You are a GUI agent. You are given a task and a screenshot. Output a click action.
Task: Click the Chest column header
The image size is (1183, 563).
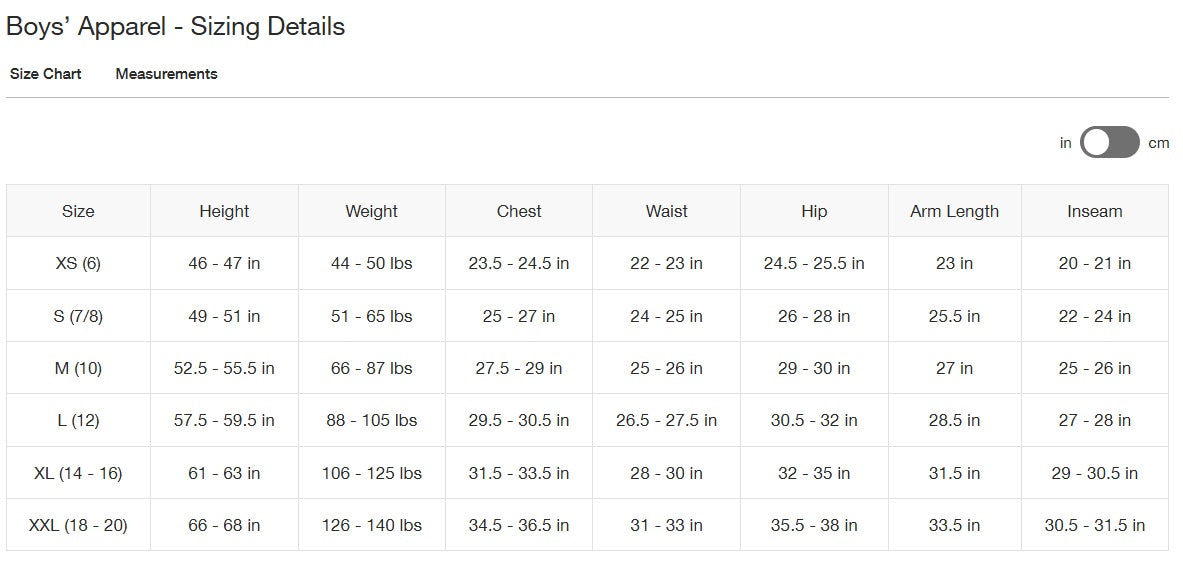pos(519,211)
